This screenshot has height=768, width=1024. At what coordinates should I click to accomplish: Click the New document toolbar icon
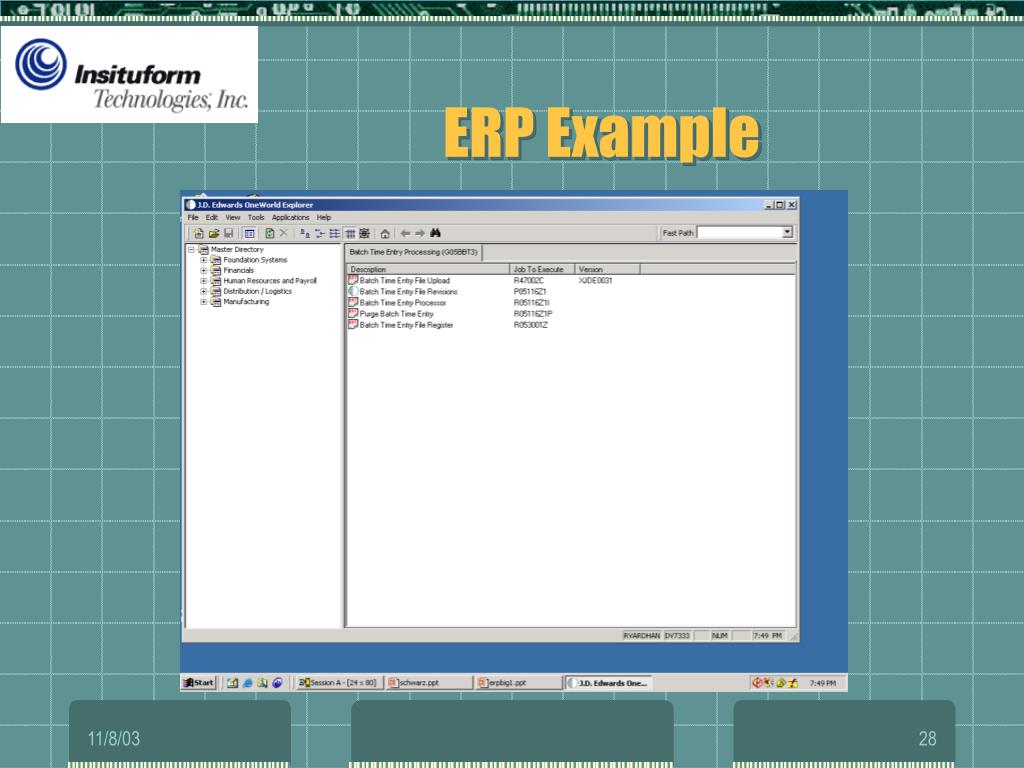(199, 233)
